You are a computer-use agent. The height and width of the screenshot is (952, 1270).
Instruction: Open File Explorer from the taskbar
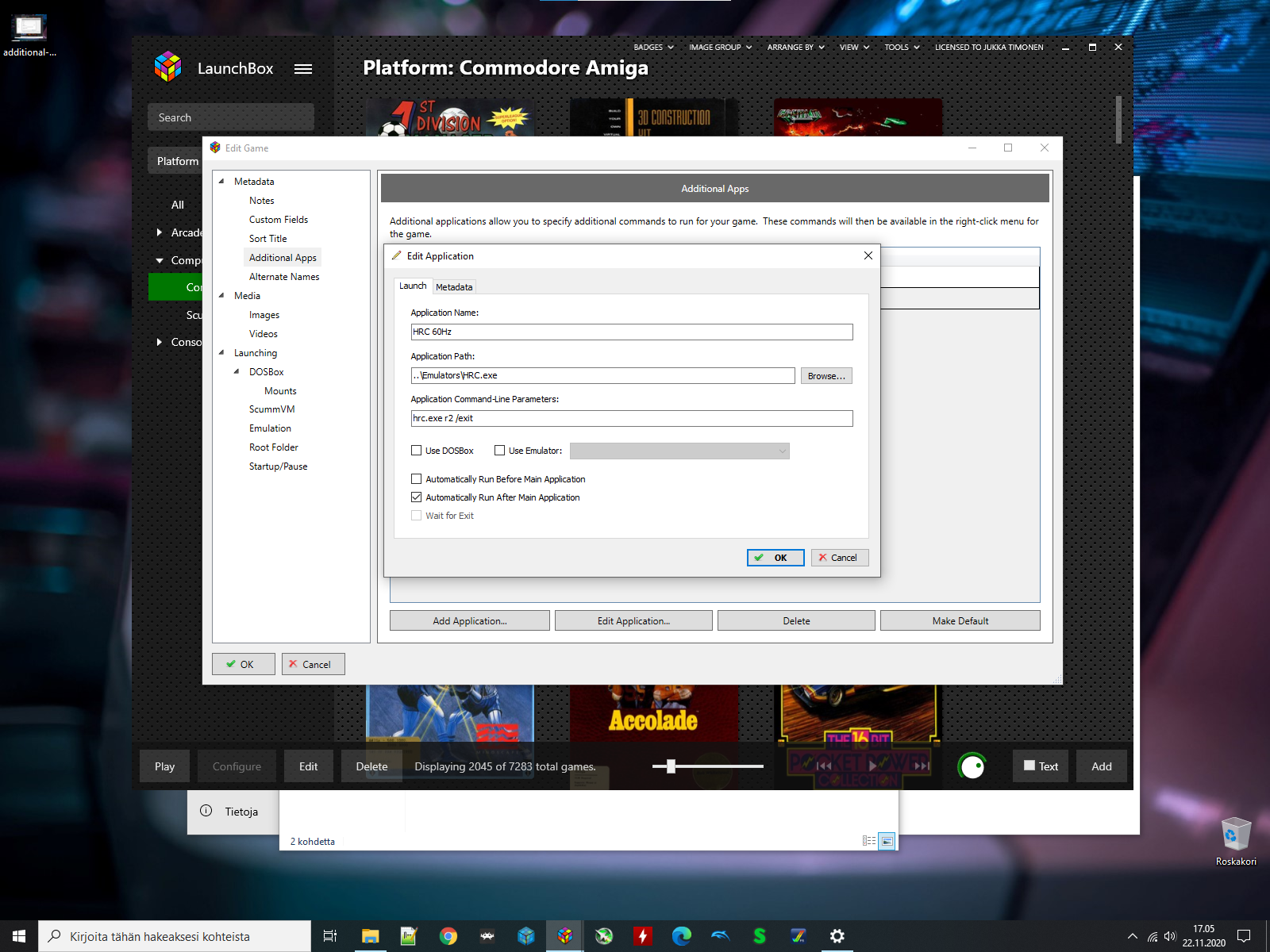point(370,936)
